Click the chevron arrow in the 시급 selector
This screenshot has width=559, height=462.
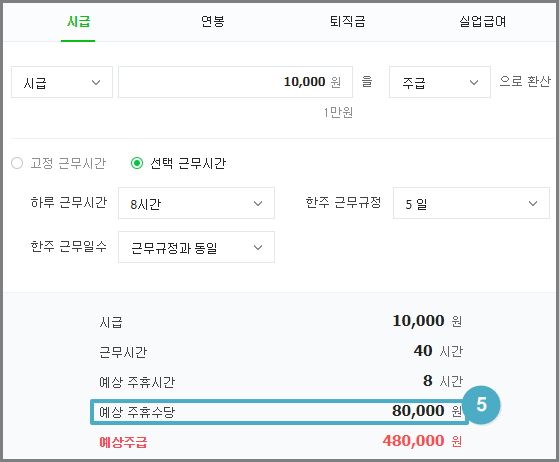coord(96,83)
